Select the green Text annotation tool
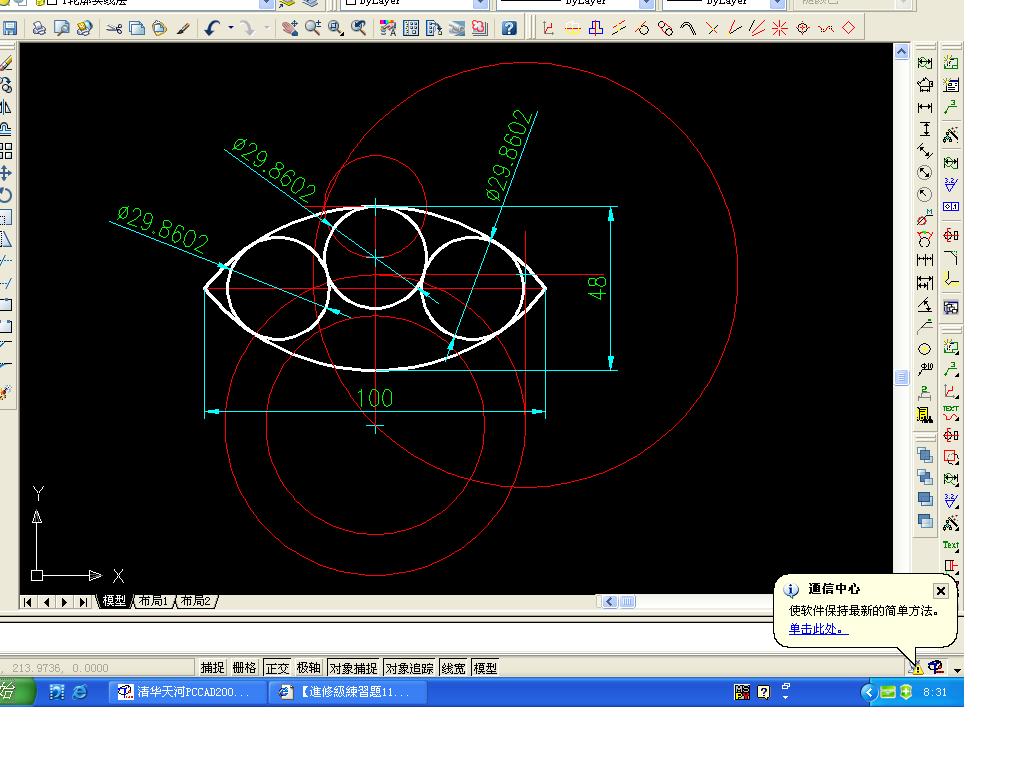1024x768 pixels. point(951,545)
